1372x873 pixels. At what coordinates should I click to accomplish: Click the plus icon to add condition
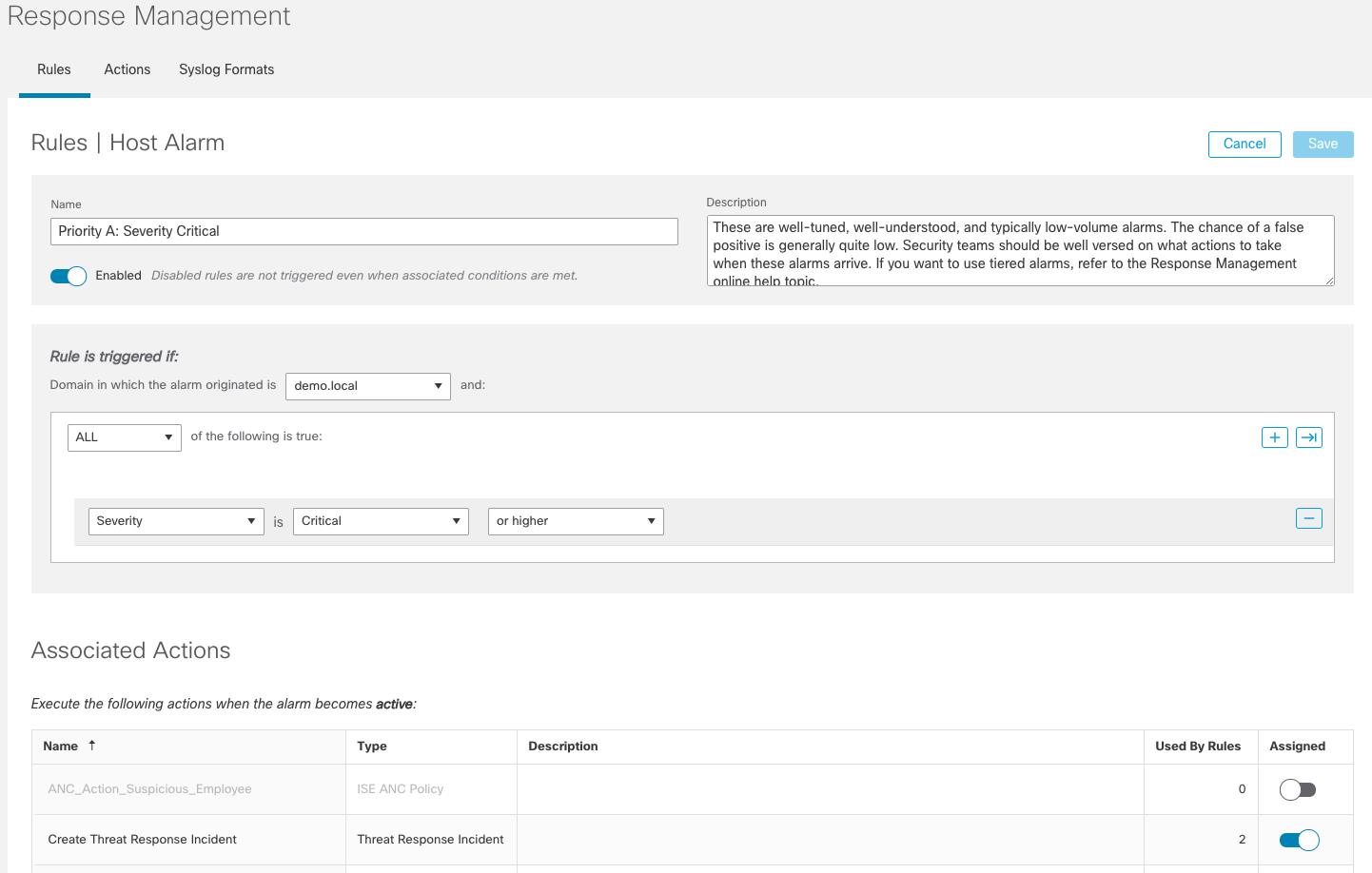tap(1274, 437)
